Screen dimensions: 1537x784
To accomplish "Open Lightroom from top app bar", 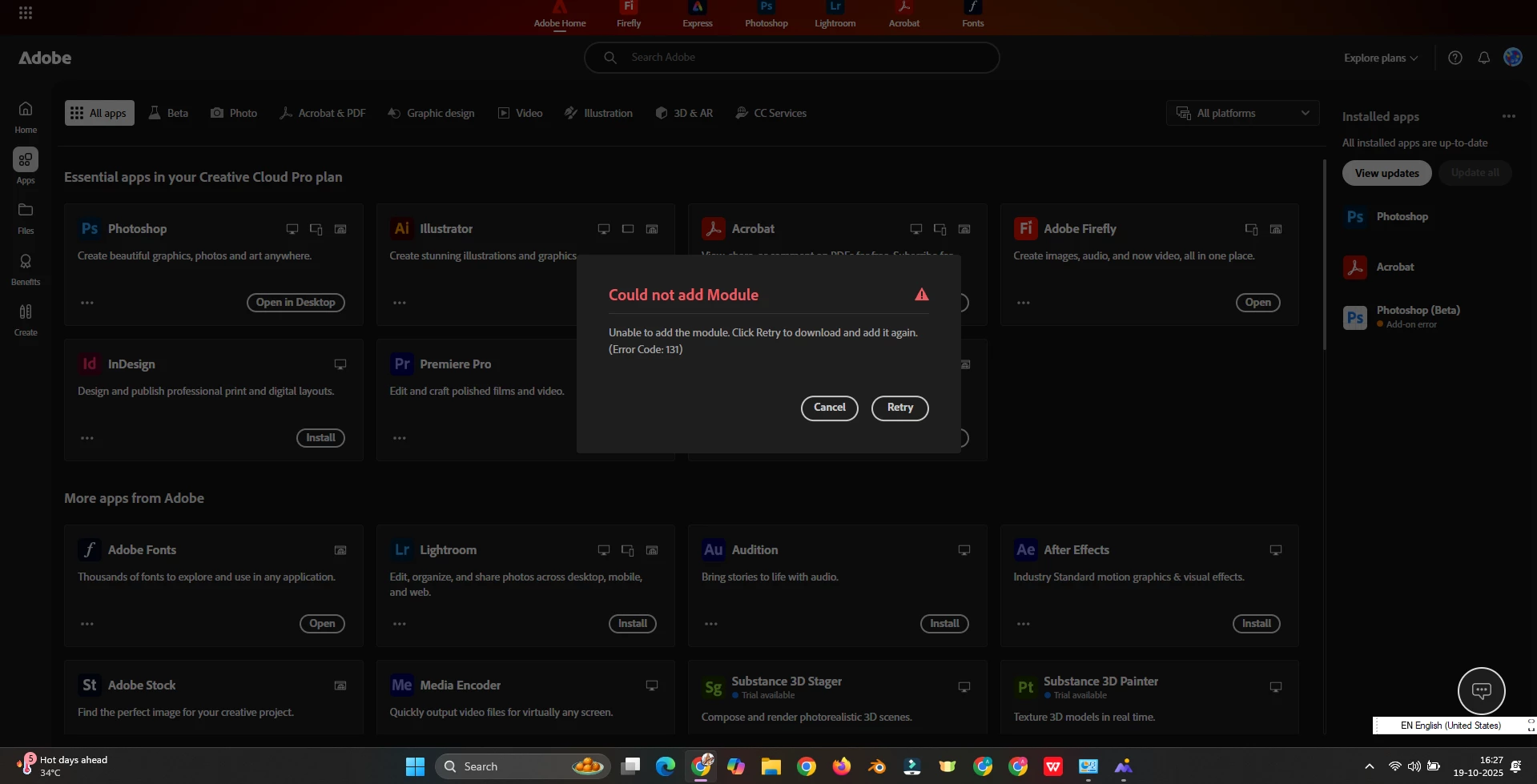I will coord(835,14).
